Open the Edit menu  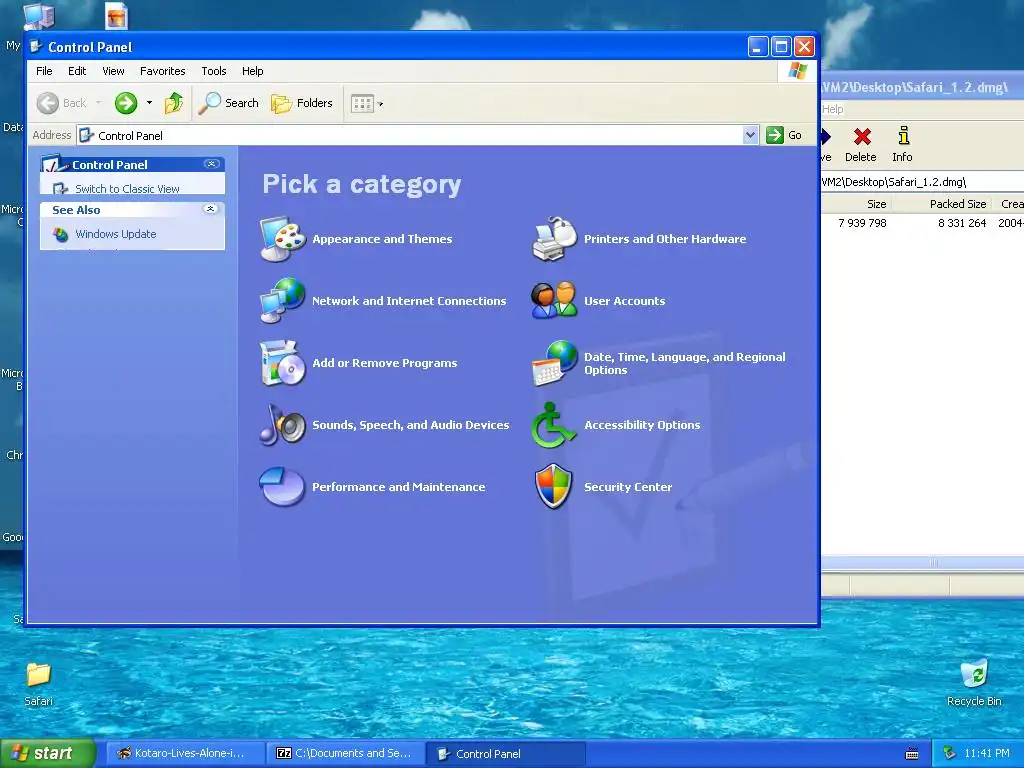77,71
